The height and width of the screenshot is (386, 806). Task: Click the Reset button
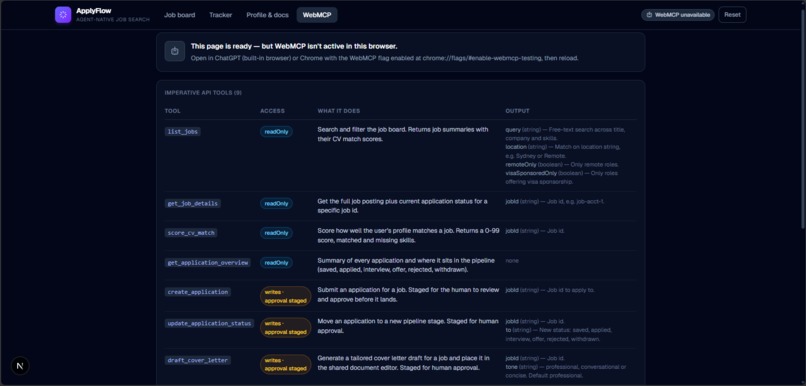pyautogui.click(x=732, y=15)
